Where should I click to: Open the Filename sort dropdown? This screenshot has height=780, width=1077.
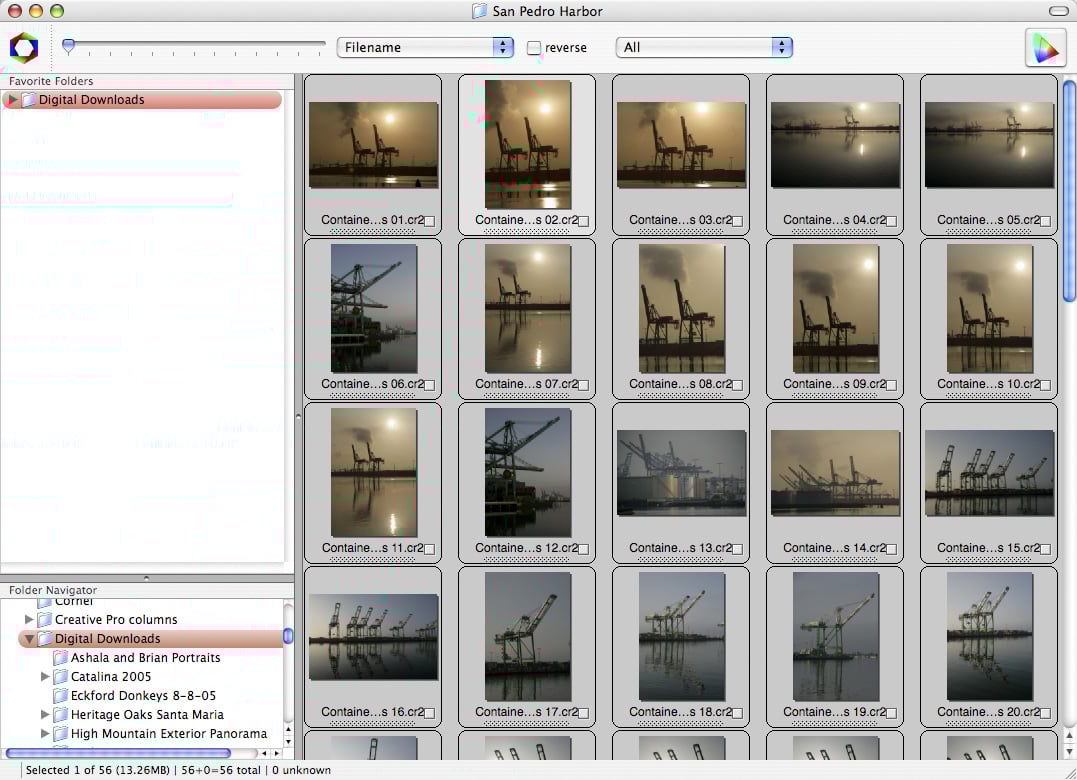[x=425, y=47]
